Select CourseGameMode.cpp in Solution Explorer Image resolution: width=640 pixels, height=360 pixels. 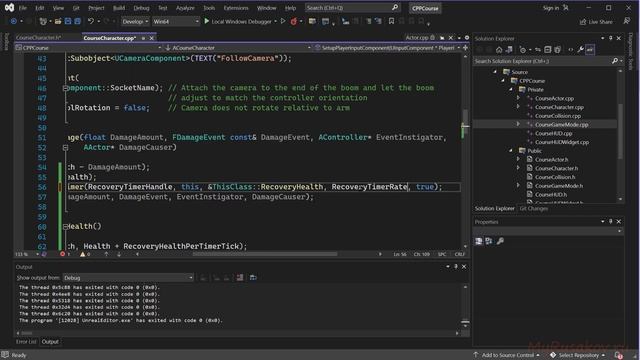click(x=561, y=124)
